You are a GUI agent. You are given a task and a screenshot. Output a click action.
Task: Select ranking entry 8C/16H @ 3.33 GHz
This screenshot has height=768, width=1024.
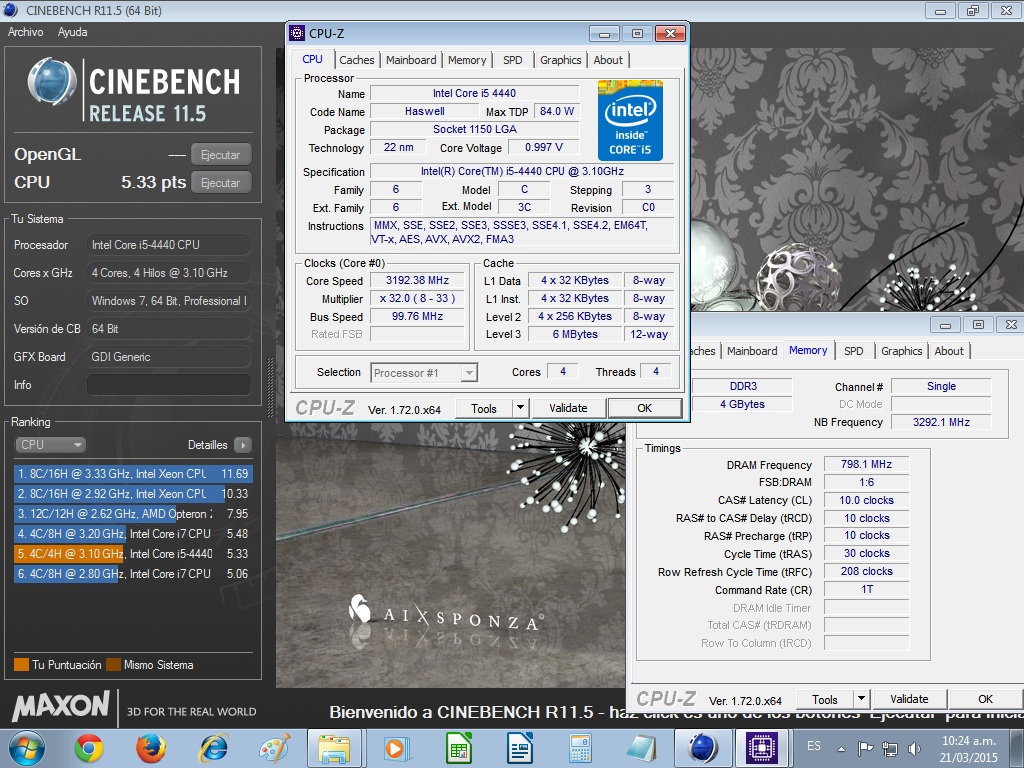(133, 473)
